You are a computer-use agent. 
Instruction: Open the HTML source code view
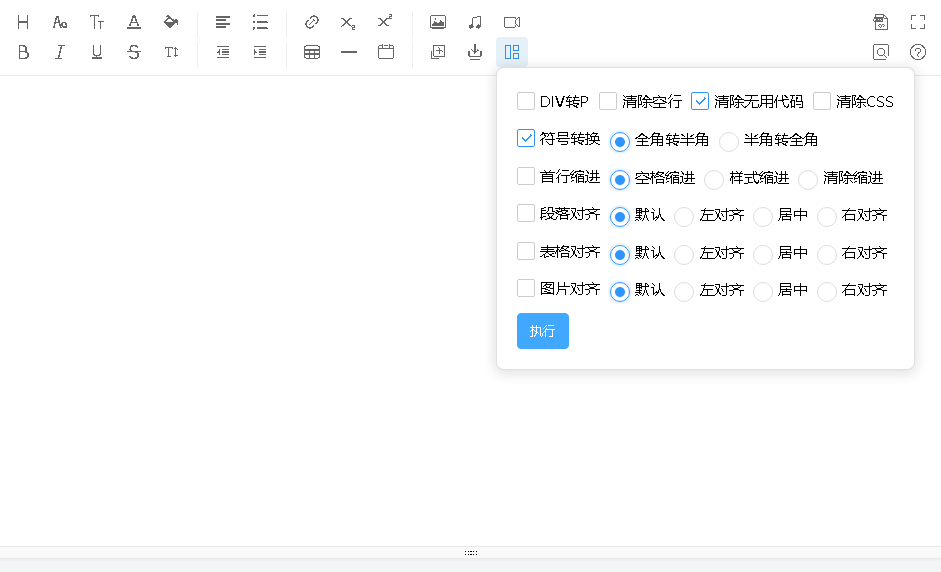[880, 22]
